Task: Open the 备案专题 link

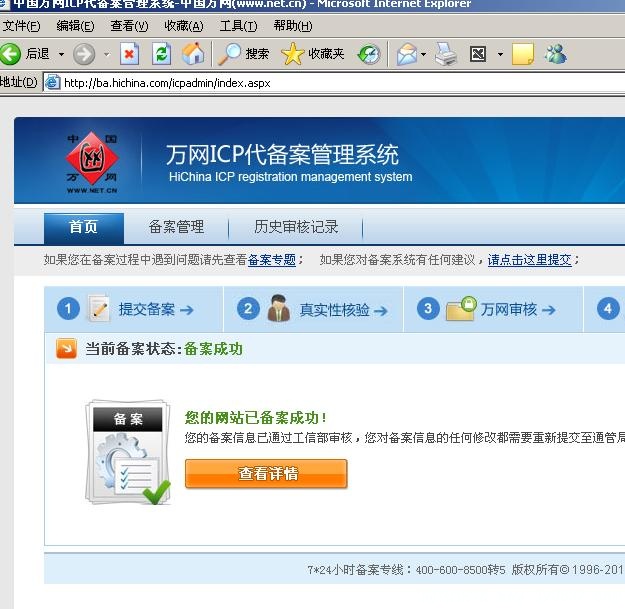Action: pos(271,260)
